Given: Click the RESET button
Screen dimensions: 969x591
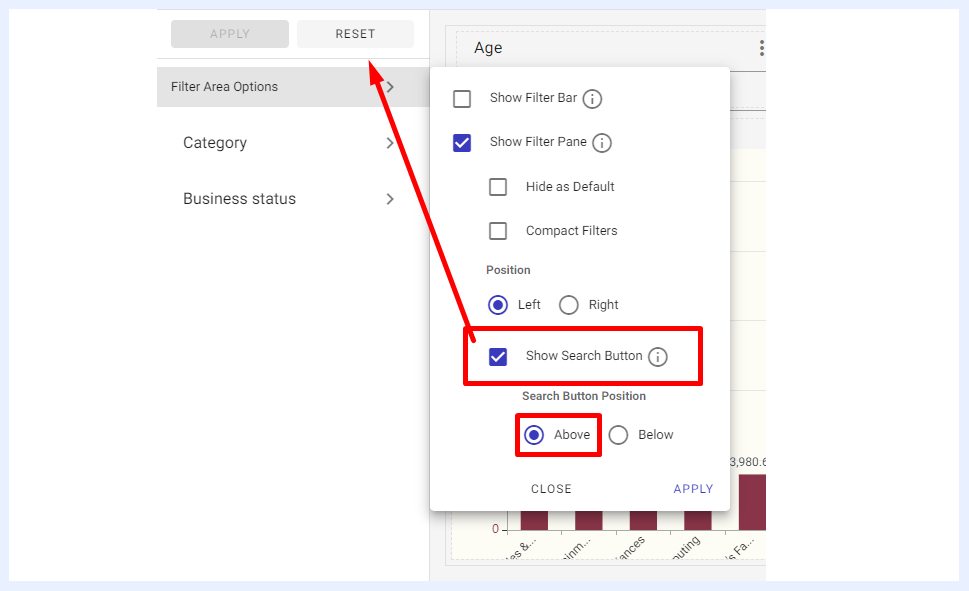Looking at the screenshot, I should point(355,34).
